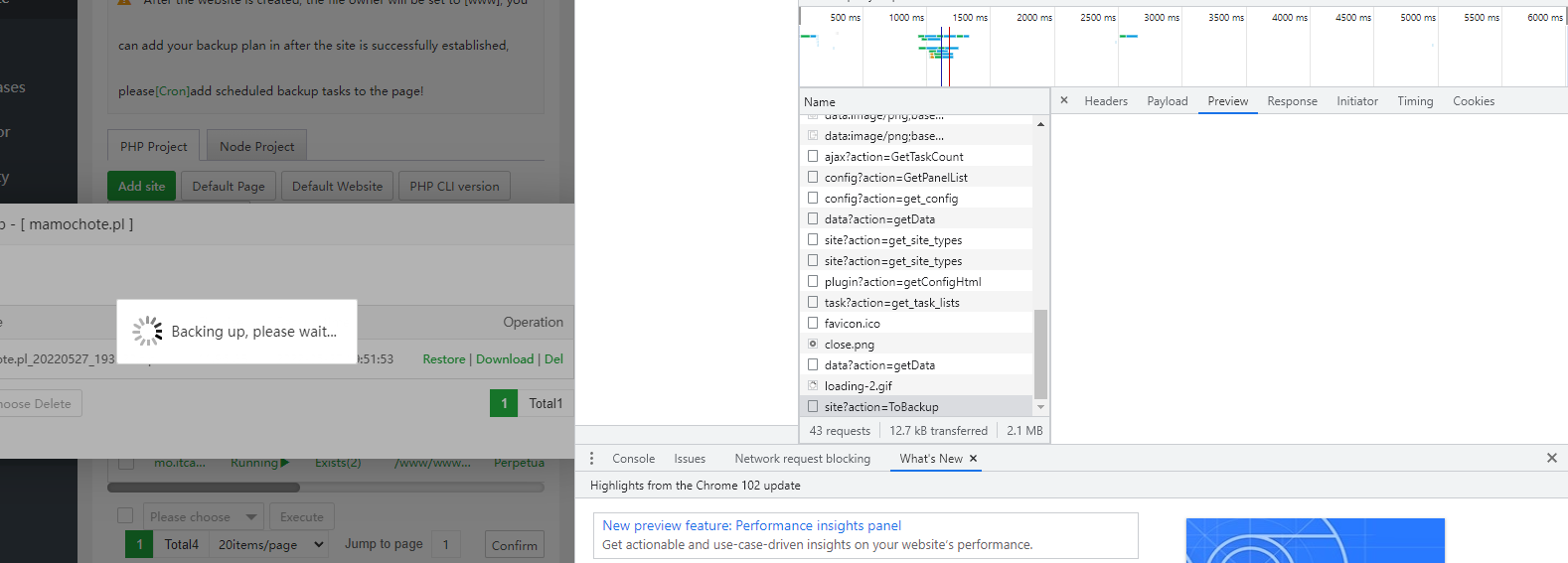
Task: Close the What's New drawer tab
Action: pyautogui.click(x=974, y=459)
